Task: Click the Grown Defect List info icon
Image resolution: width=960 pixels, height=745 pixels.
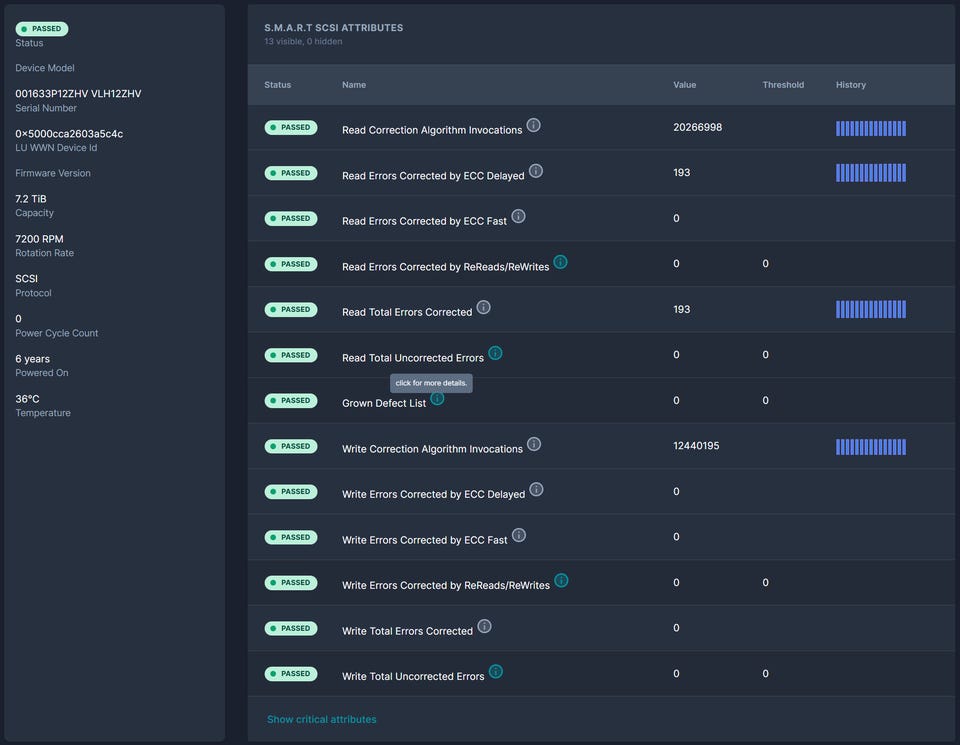Action: point(437,399)
